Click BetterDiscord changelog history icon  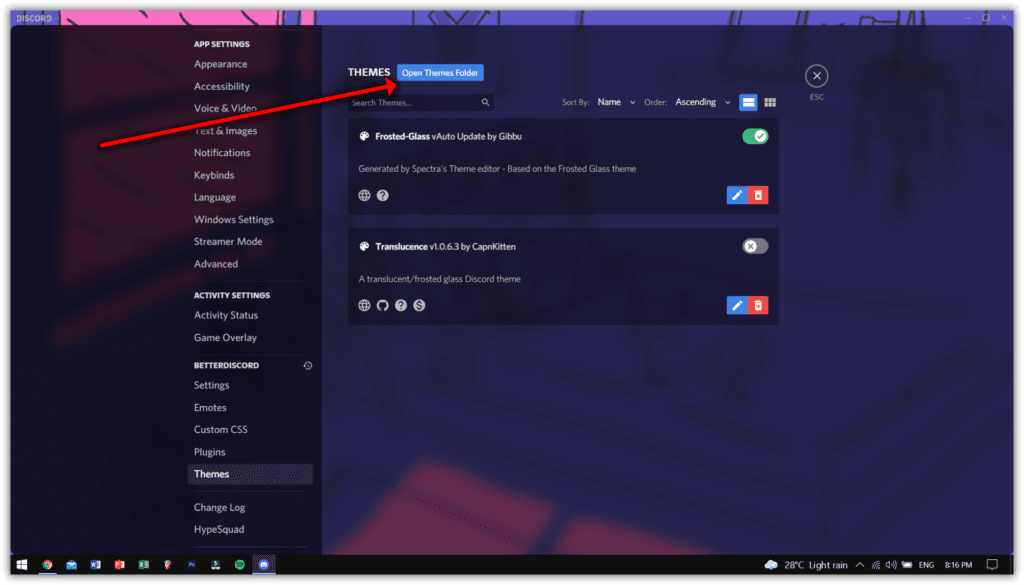pyautogui.click(x=308, y=366)
